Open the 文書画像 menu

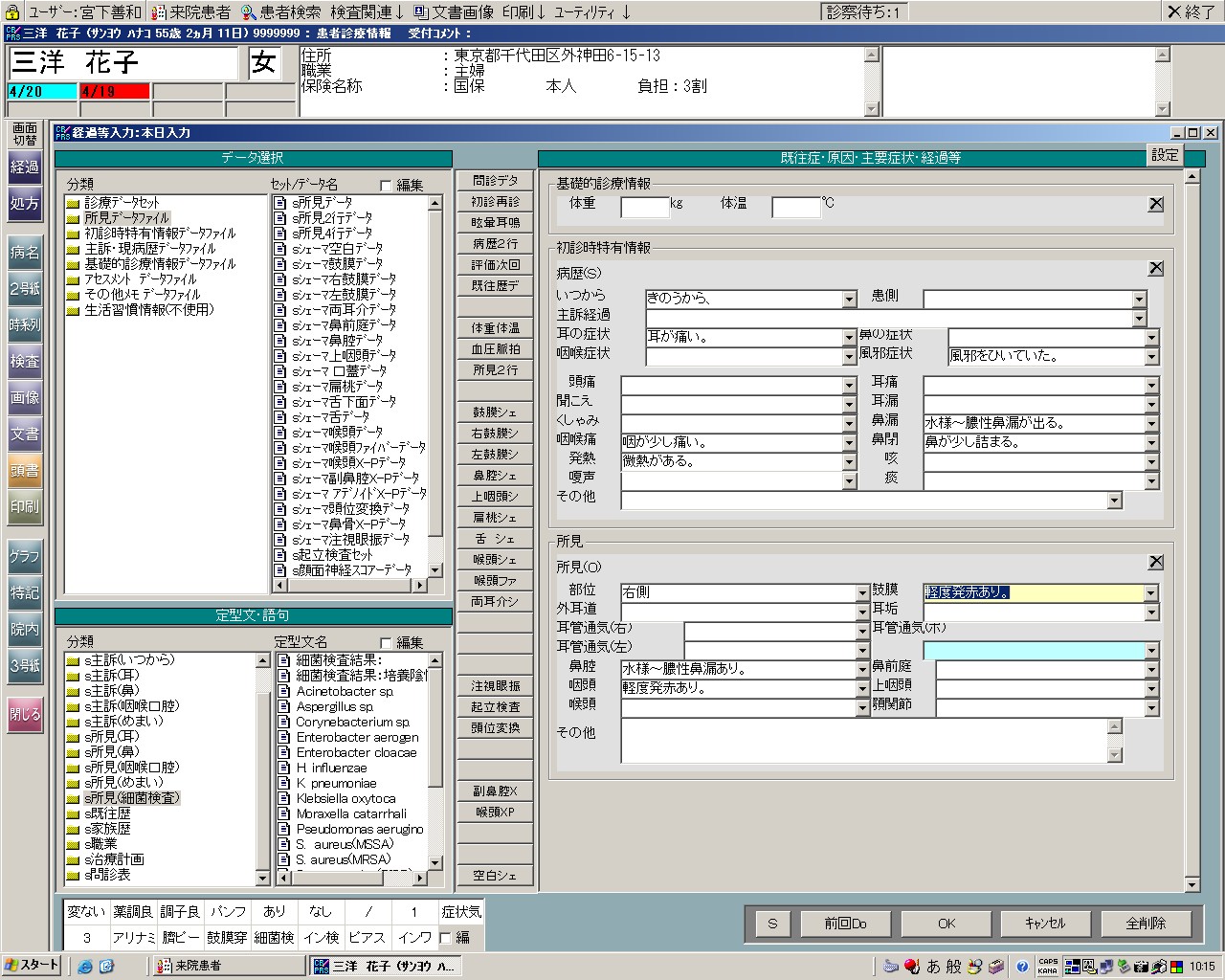point(455,11)
